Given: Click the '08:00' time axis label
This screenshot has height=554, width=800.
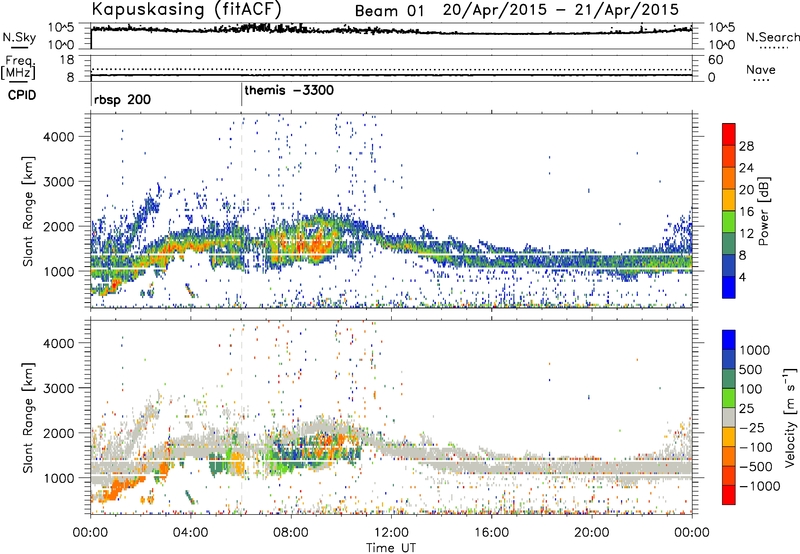Looking at the screenshot, I should (x=290, y=533).
